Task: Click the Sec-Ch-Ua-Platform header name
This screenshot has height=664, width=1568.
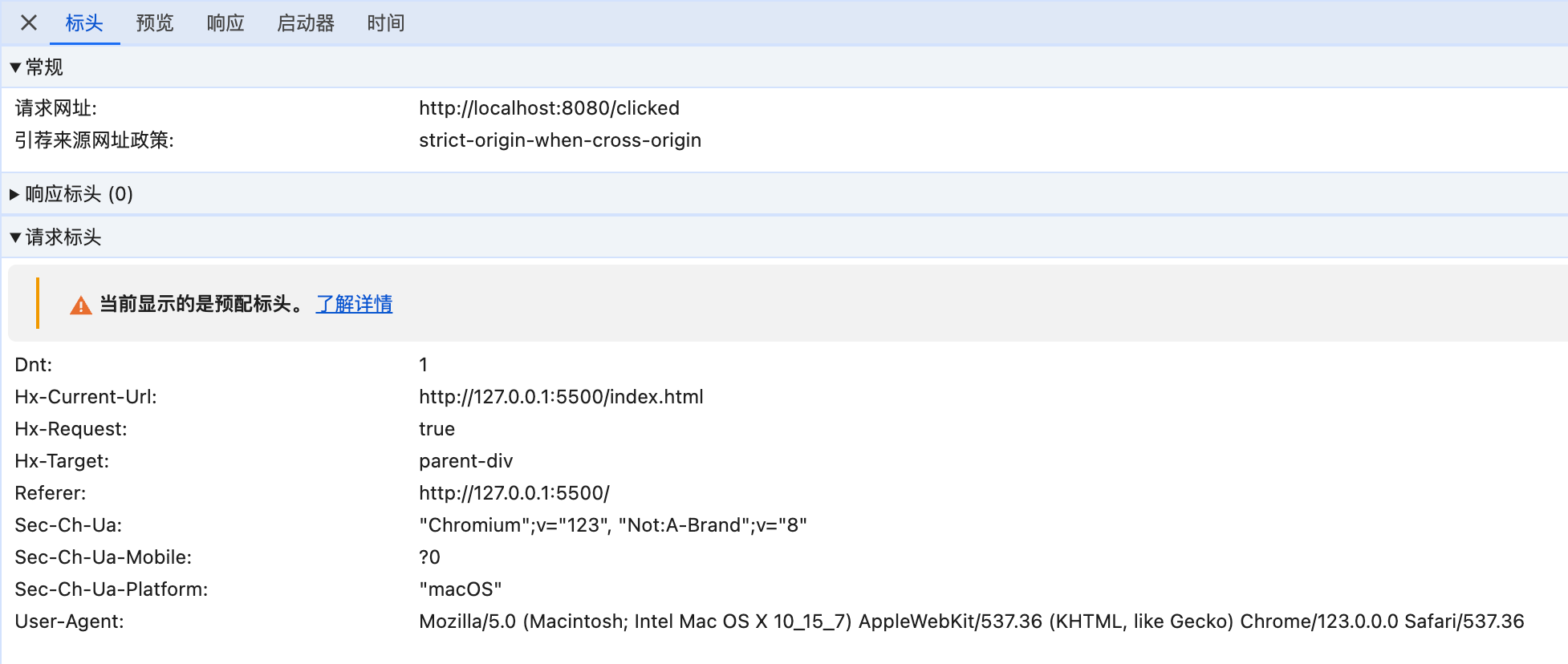Action: click(x=112, y=589)
